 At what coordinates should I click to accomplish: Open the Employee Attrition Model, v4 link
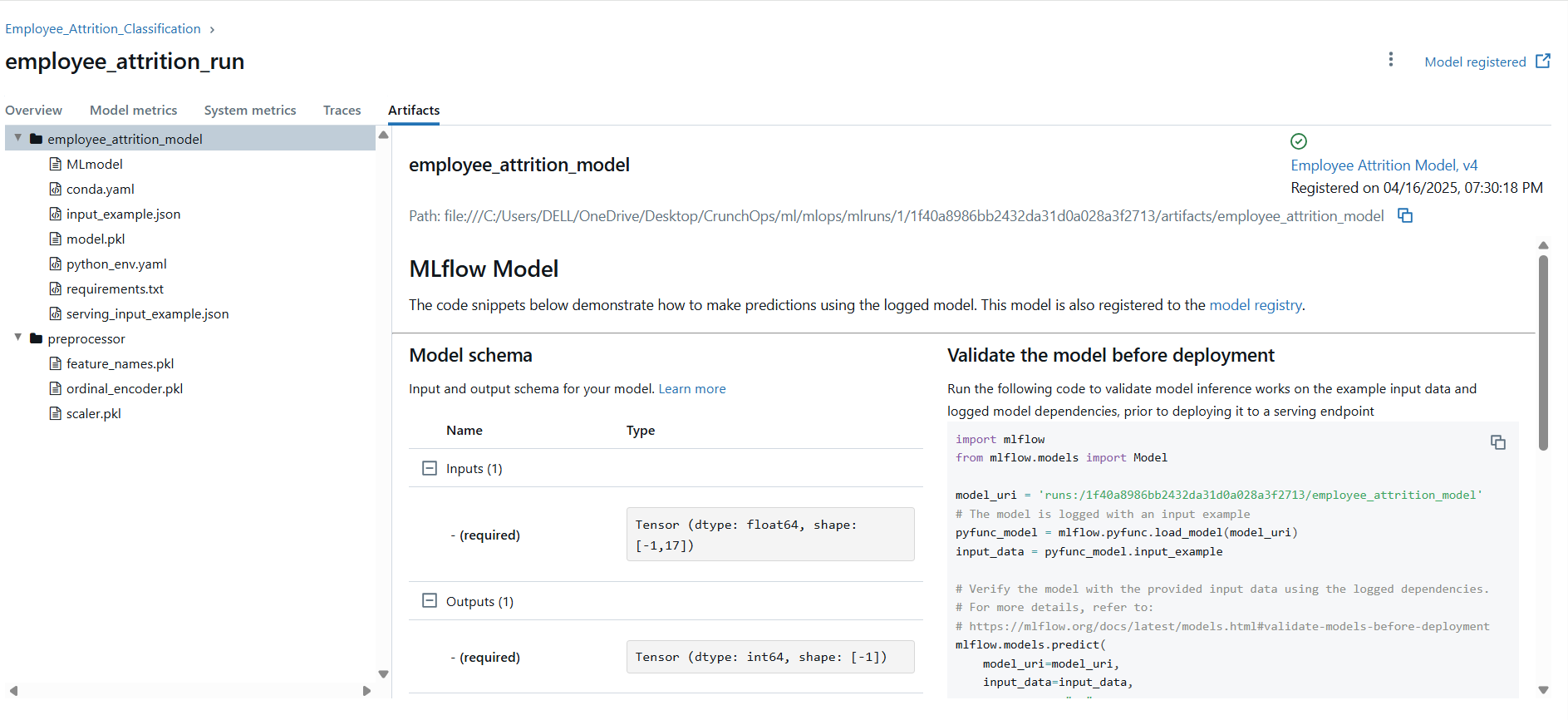click(x=1384, y=165)
